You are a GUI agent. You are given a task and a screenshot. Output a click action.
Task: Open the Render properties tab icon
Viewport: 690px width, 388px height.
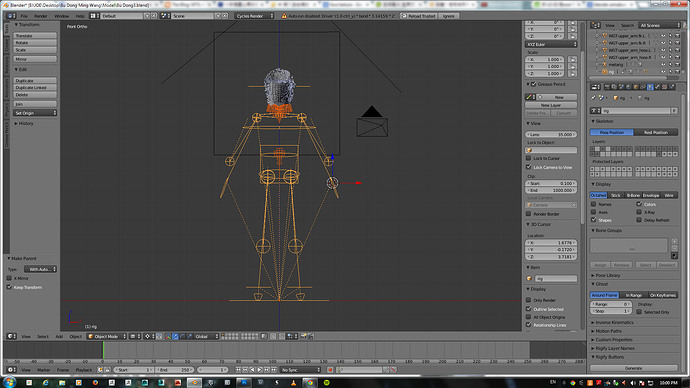coord(607,87)
